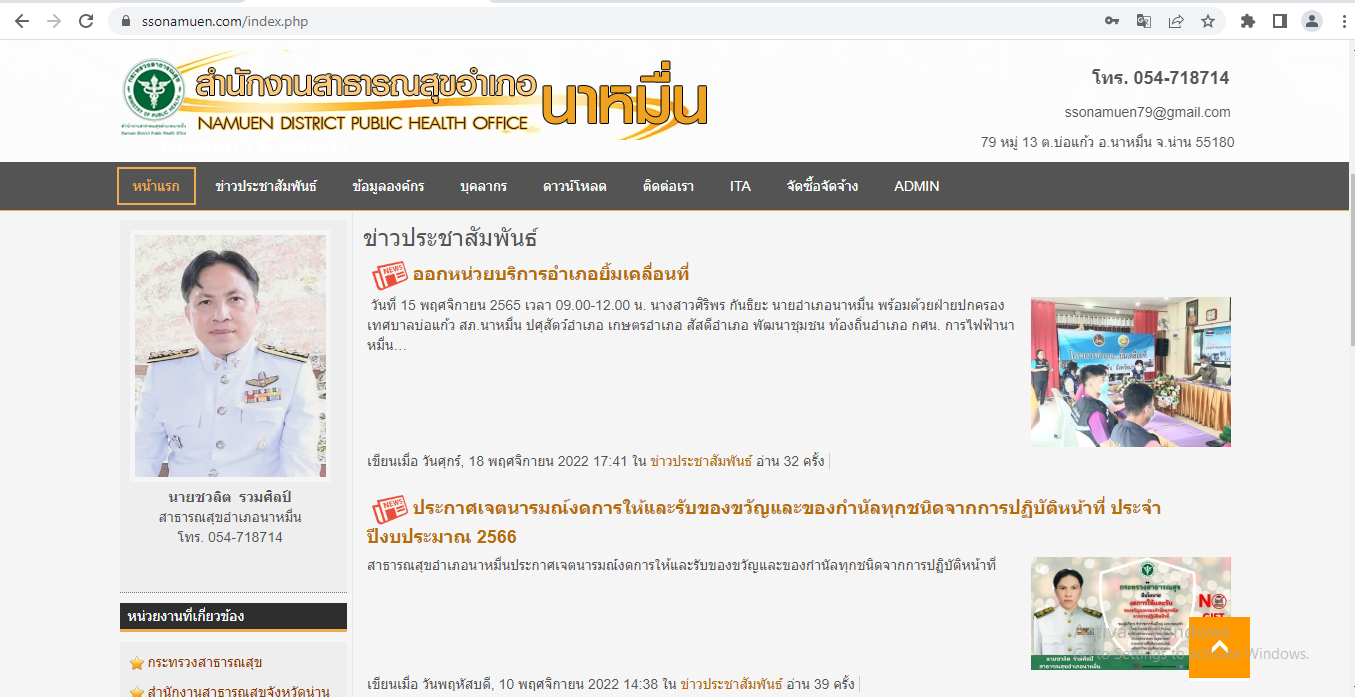Open article ออกหน่วยบริการอำเภอยิ้มเคลื่อนที่
This screenshot has width=1355, height=697.
(551, 274)
